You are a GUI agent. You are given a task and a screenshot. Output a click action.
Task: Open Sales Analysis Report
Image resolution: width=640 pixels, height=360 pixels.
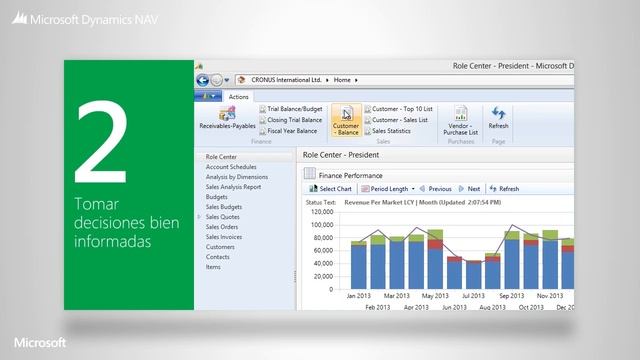233,187
